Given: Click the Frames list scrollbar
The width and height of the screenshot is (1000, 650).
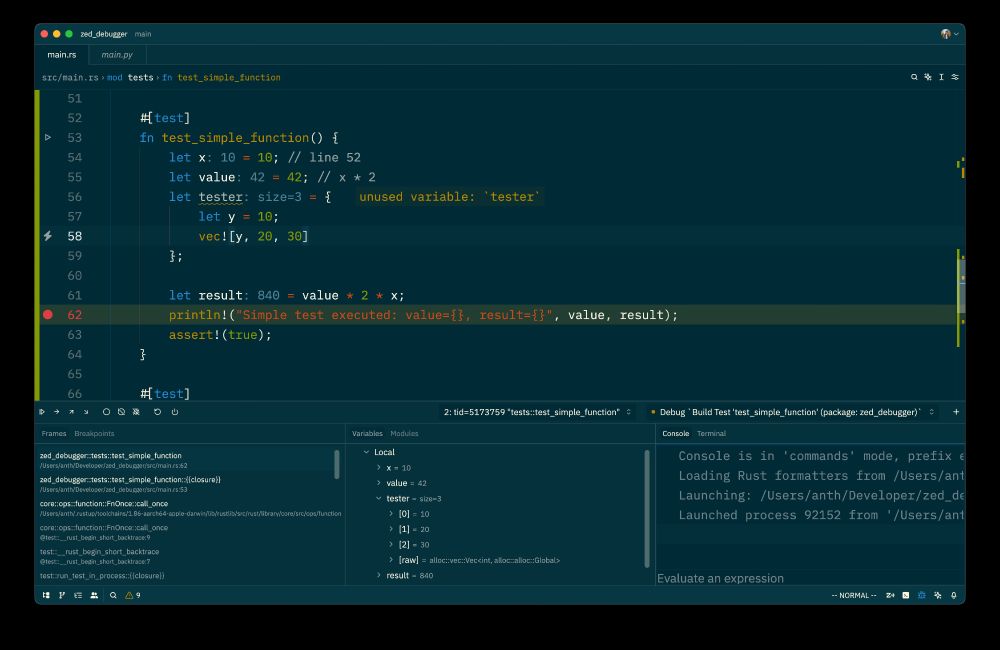Looking at the screenshot, I should tap(337, 464).
